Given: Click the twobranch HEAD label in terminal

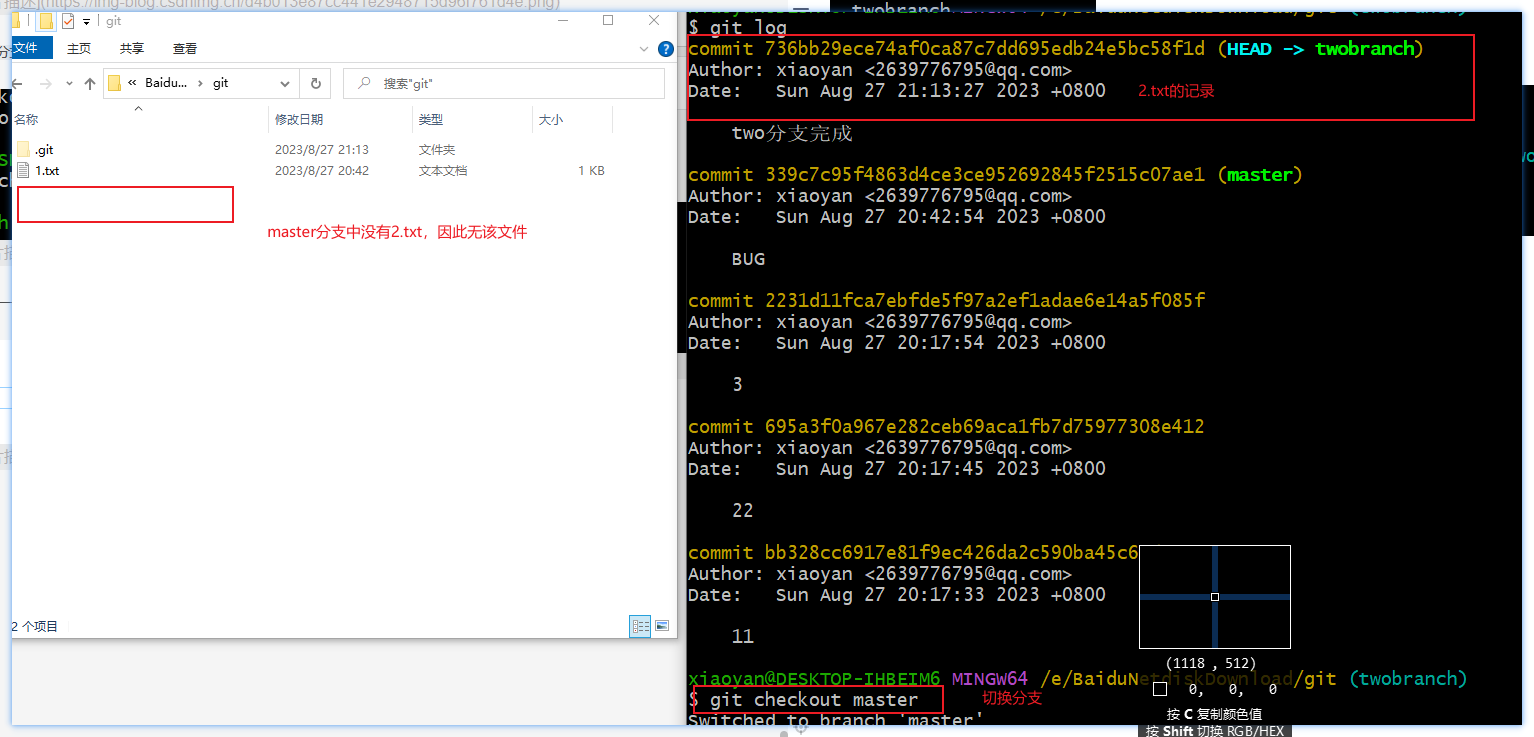Looking at the screenshot, I should coord(1365,49).
